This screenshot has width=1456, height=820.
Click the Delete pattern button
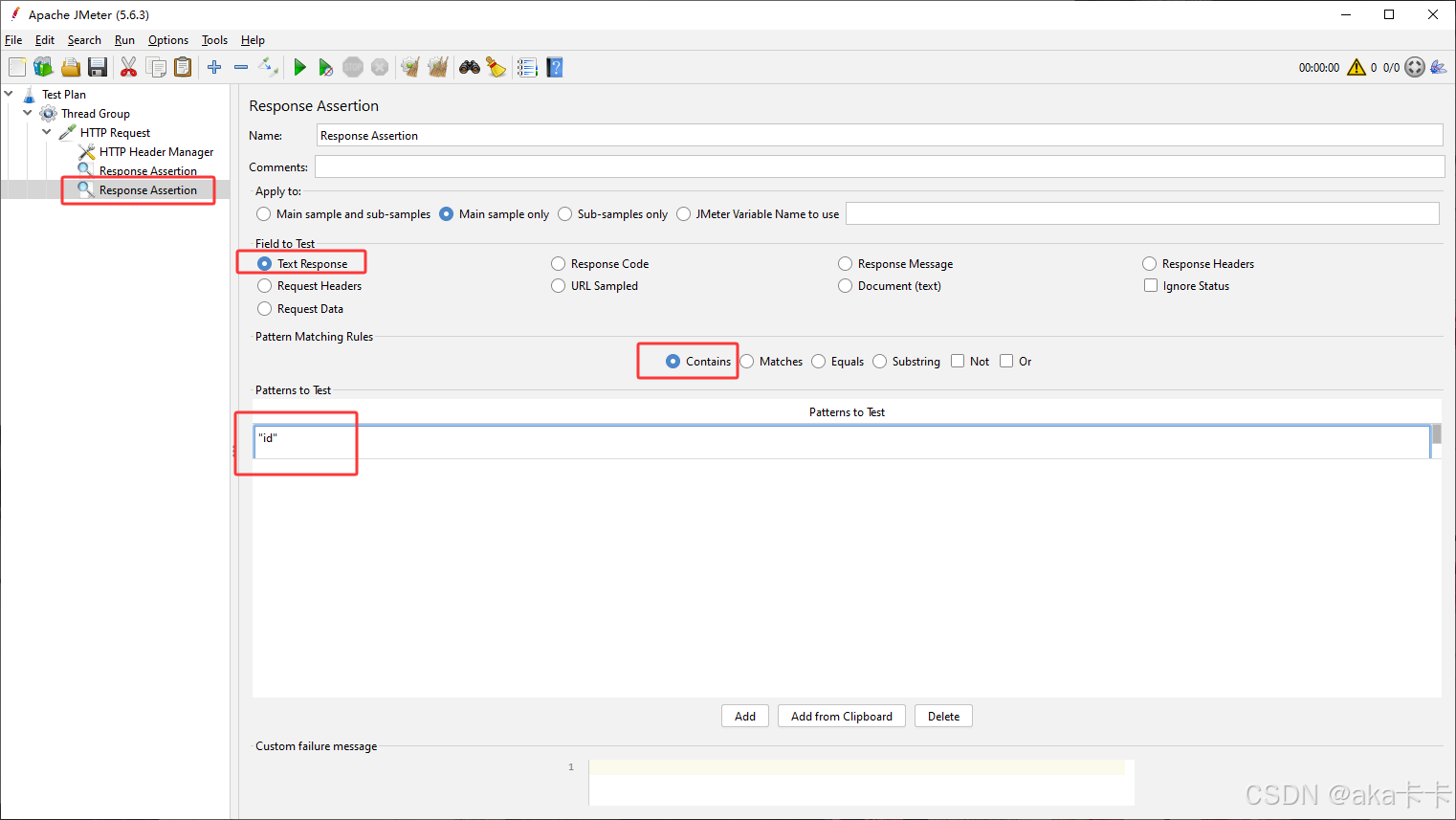pyautogui.click(x=943, y=717)
